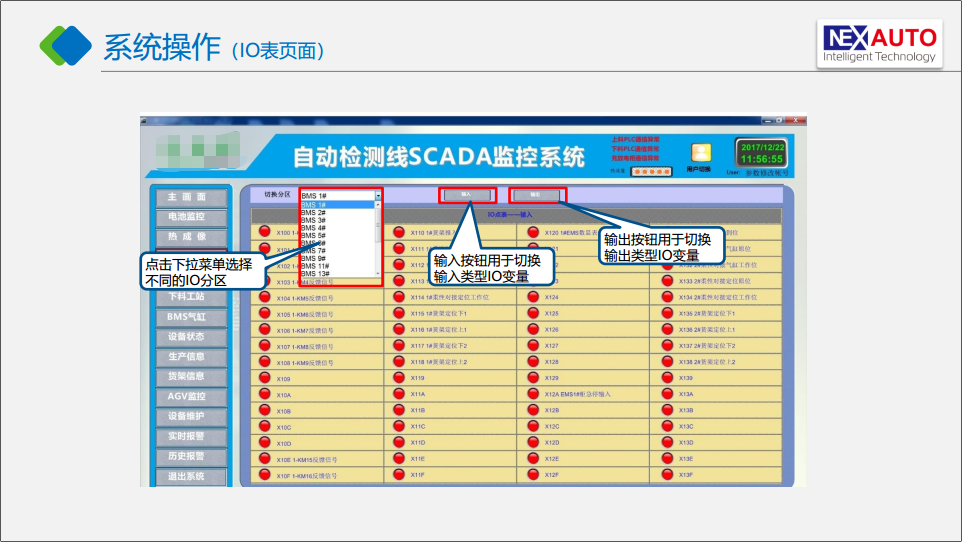
Task: Click the 'X138 2#货架定位上2' label
Action: 707,362
